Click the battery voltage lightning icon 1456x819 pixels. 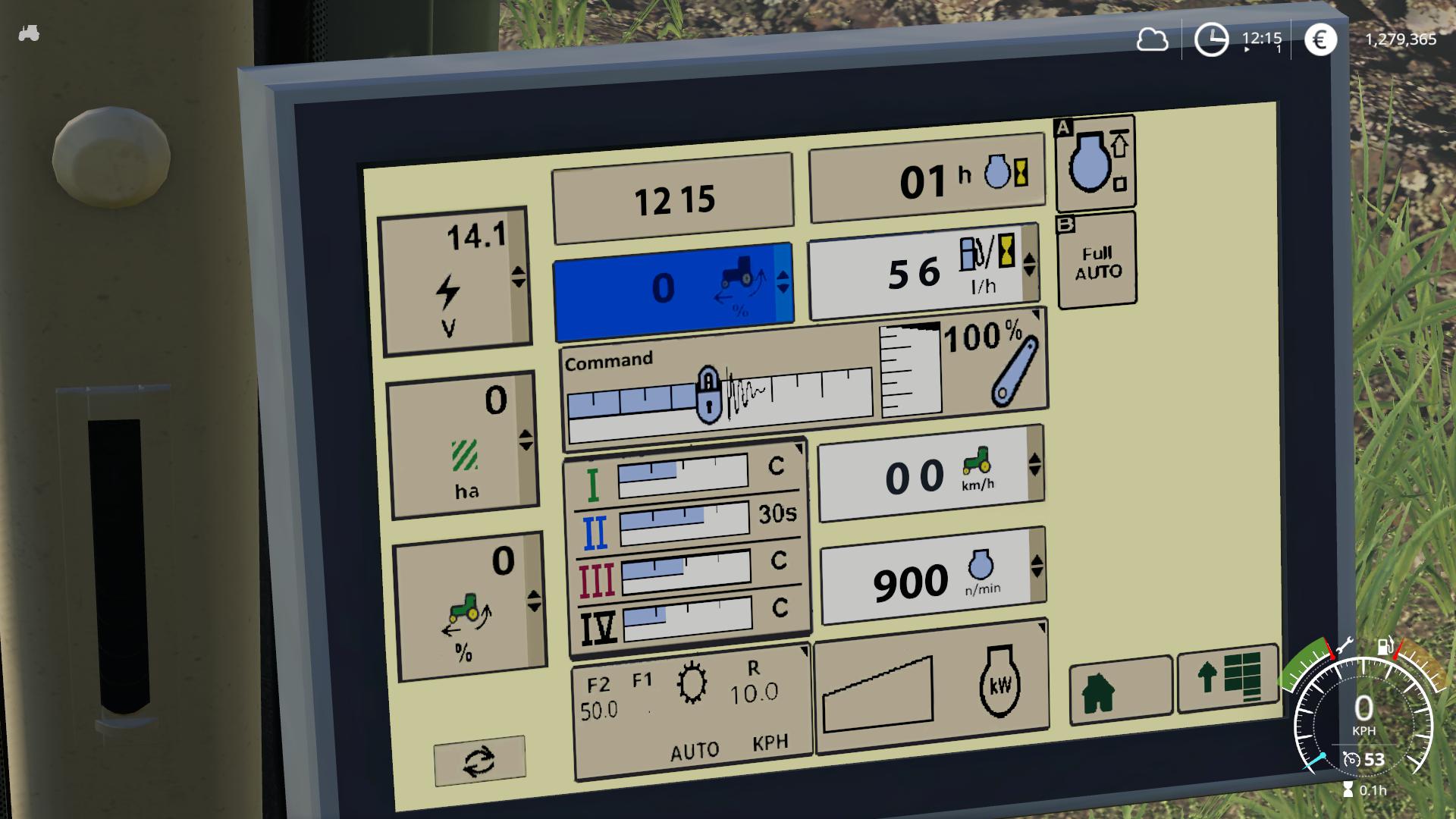(x=448, y=292)
